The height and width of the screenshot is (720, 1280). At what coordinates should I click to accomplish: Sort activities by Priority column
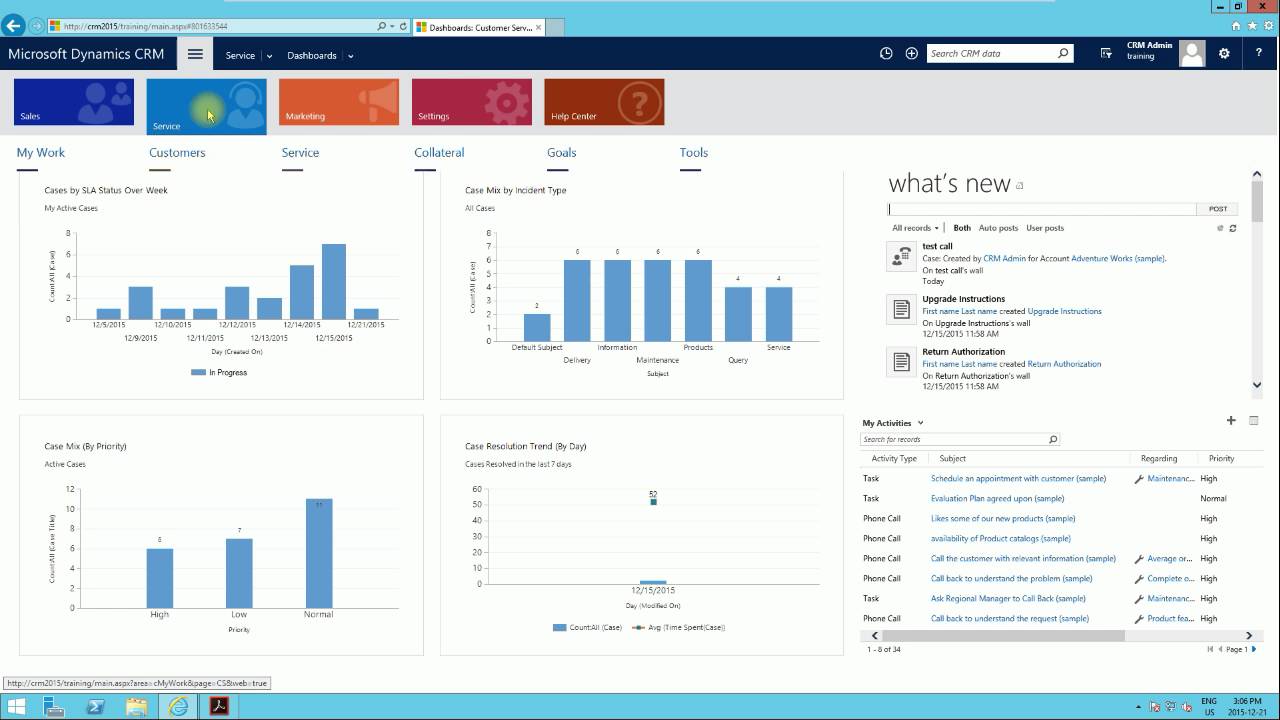pos(1221,458)
